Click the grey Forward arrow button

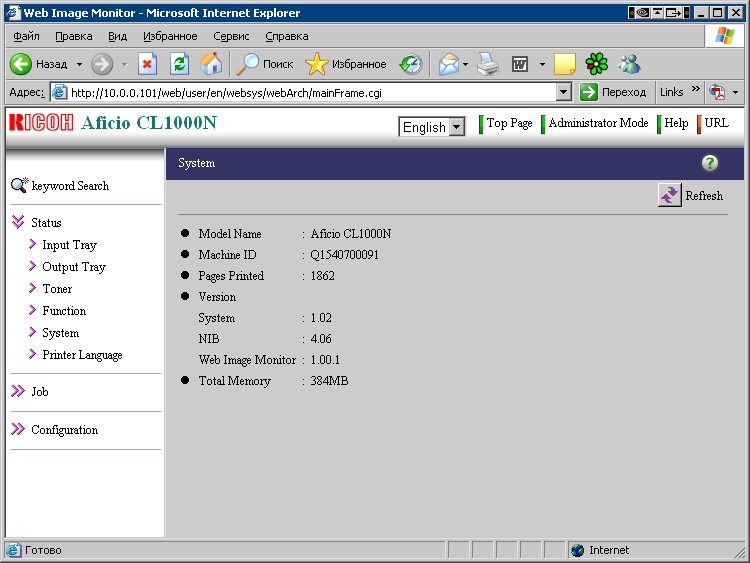[102, 64]
